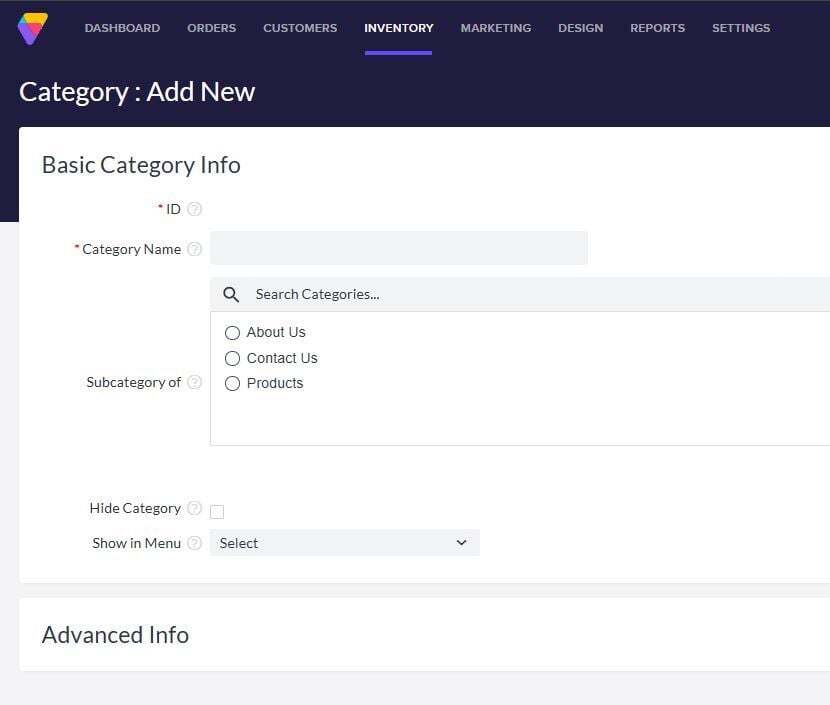
Task: Click the help icon next to Subcategory of
Action: point(194,382)
